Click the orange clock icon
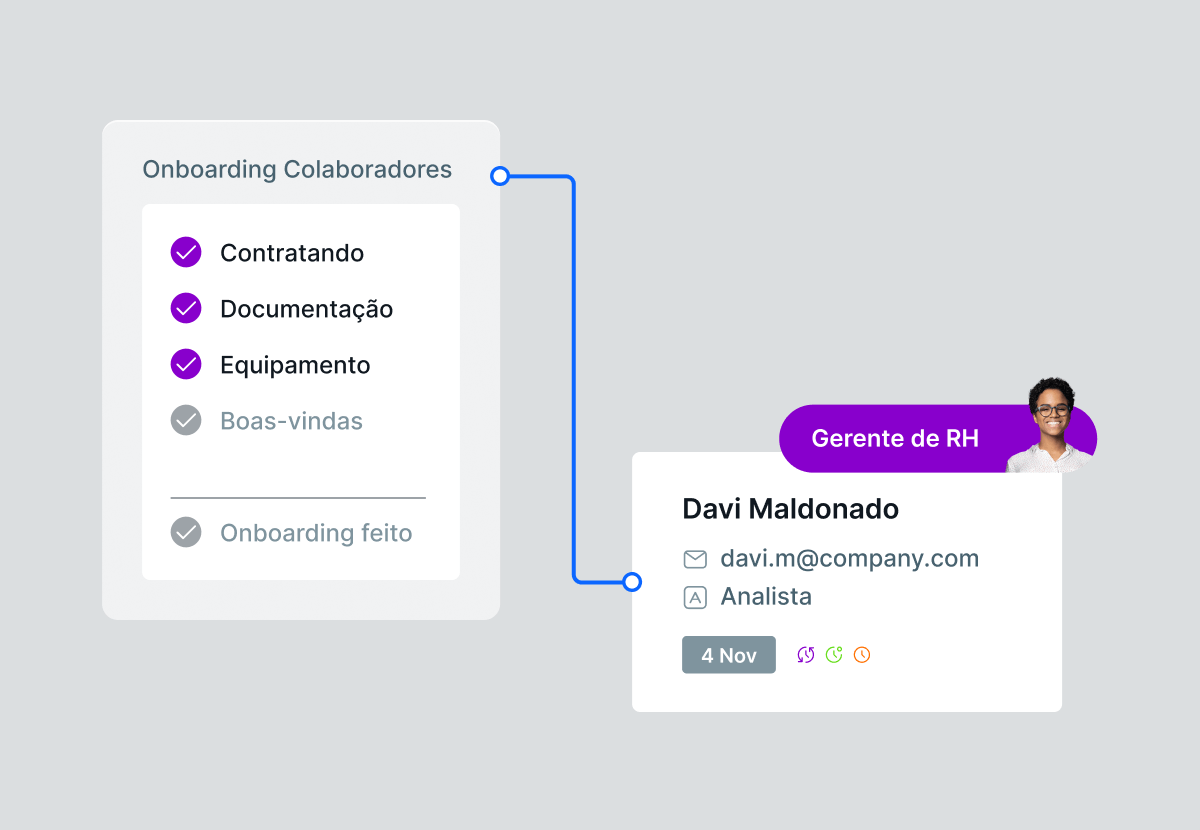 point(862,655)
